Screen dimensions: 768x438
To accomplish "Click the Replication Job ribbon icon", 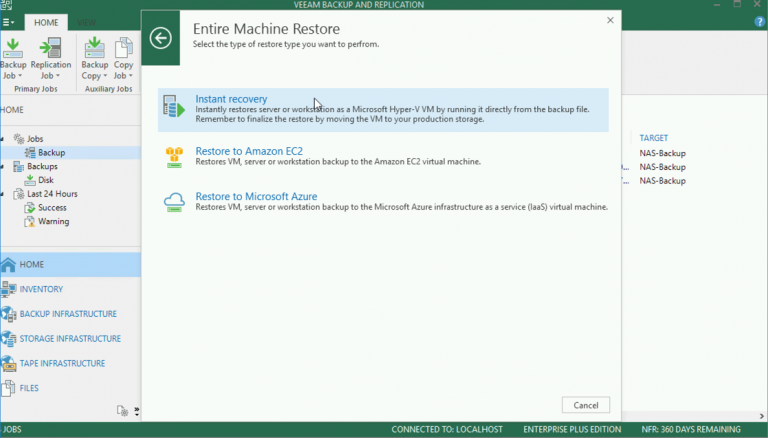I will (x=50, y=49).
